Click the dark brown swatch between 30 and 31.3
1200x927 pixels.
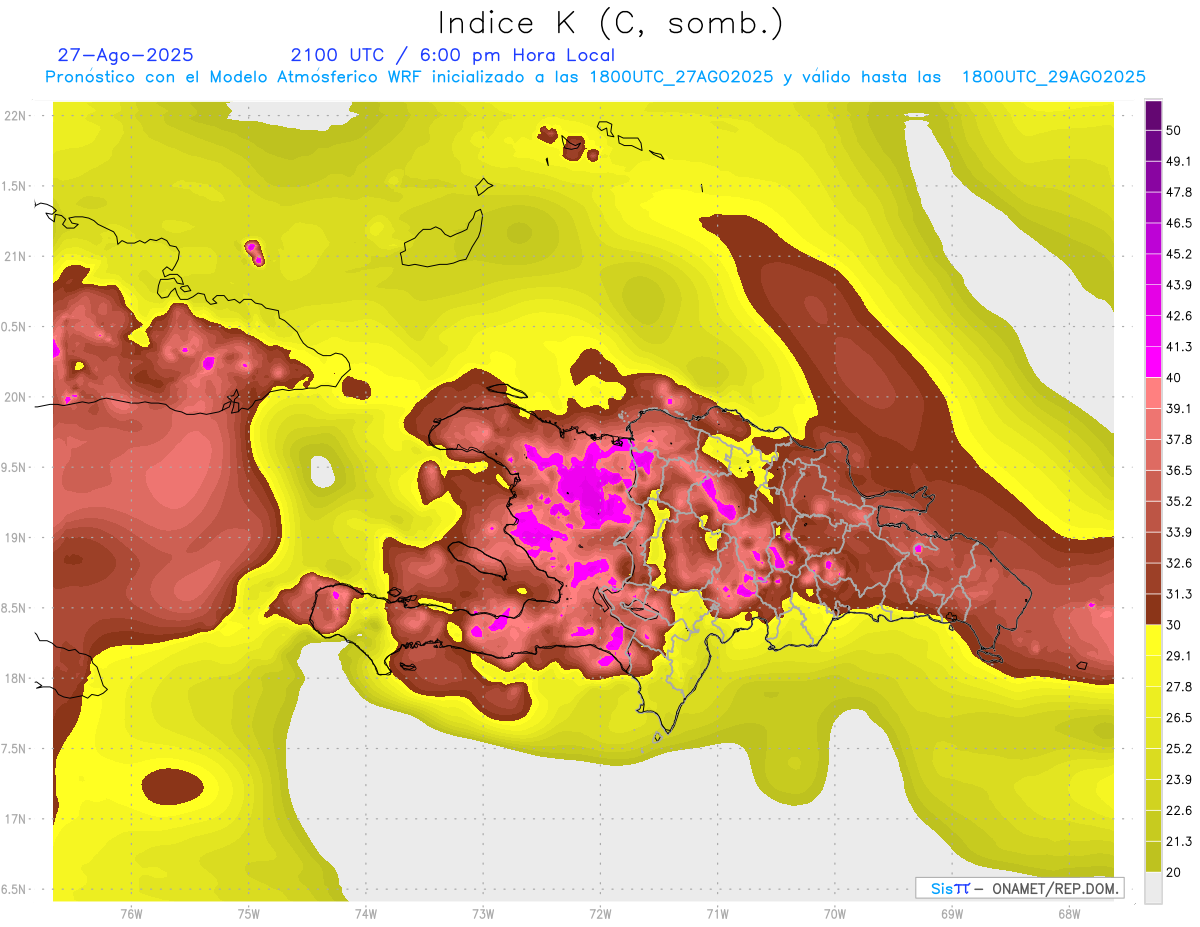[x=1153, y=610]
